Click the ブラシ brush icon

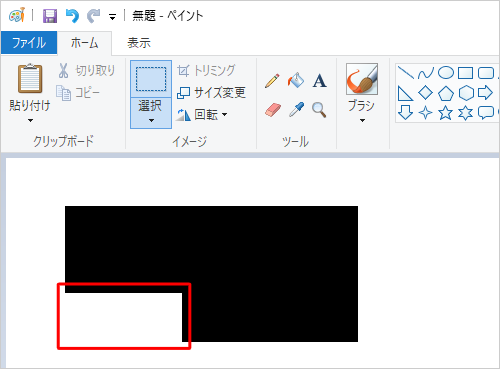tap(362, 79)
